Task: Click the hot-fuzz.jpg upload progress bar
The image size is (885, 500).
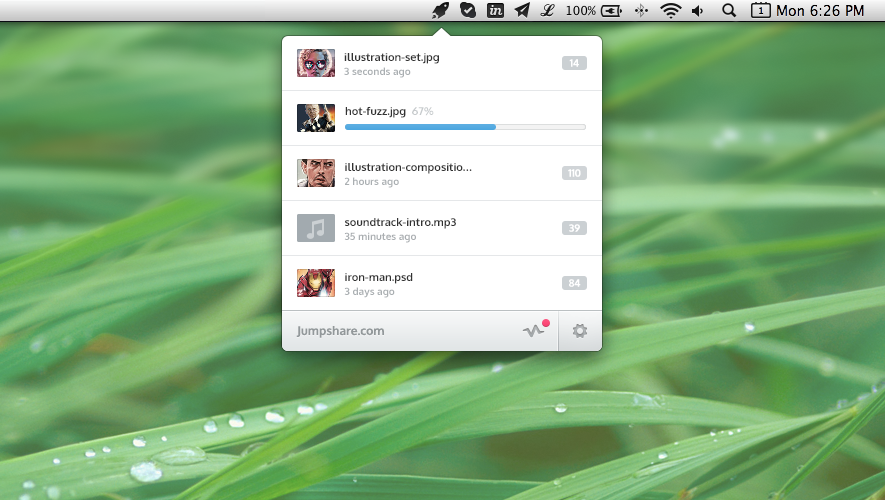Action: click(x=465, y=127)
